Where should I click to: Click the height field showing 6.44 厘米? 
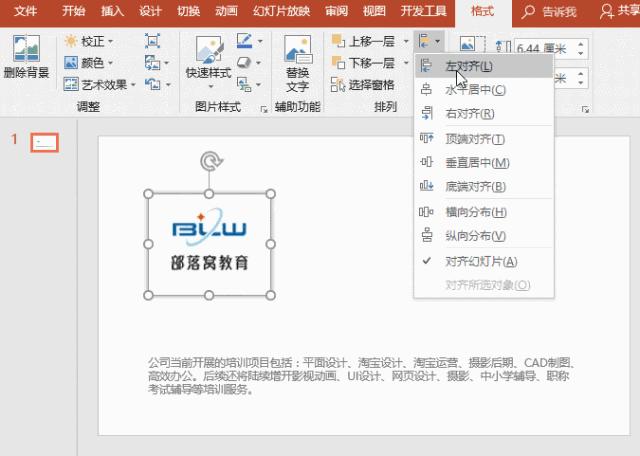pos(544,49)
